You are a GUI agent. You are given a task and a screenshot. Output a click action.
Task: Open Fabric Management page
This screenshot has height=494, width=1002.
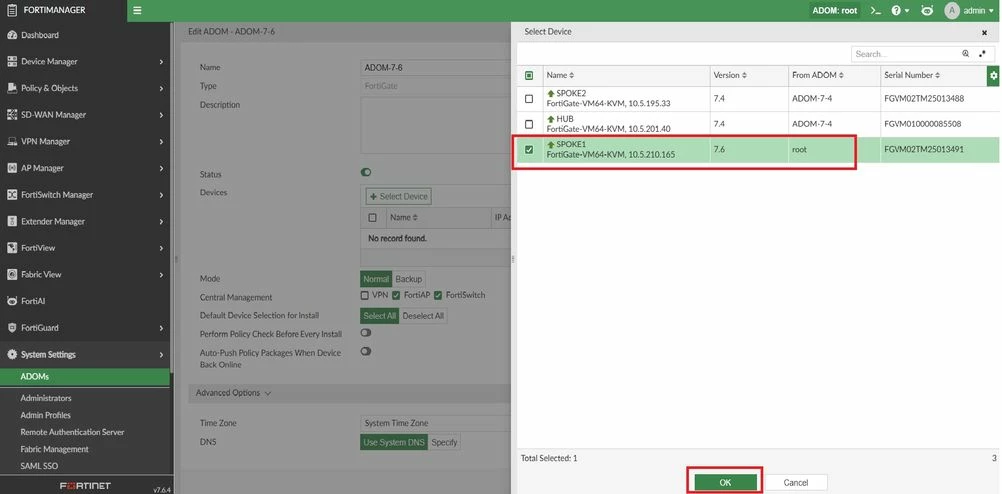coord(54,449)
